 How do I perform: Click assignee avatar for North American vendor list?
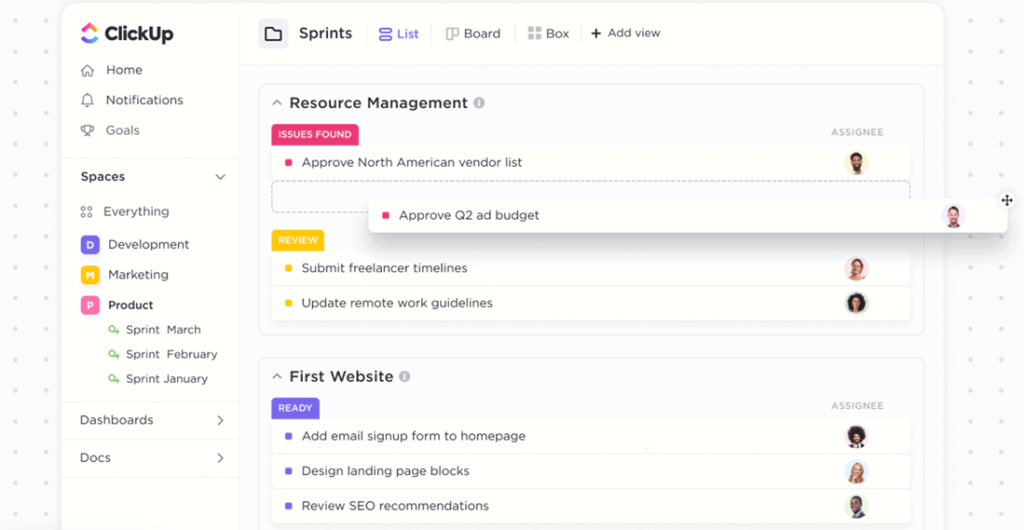856,163
